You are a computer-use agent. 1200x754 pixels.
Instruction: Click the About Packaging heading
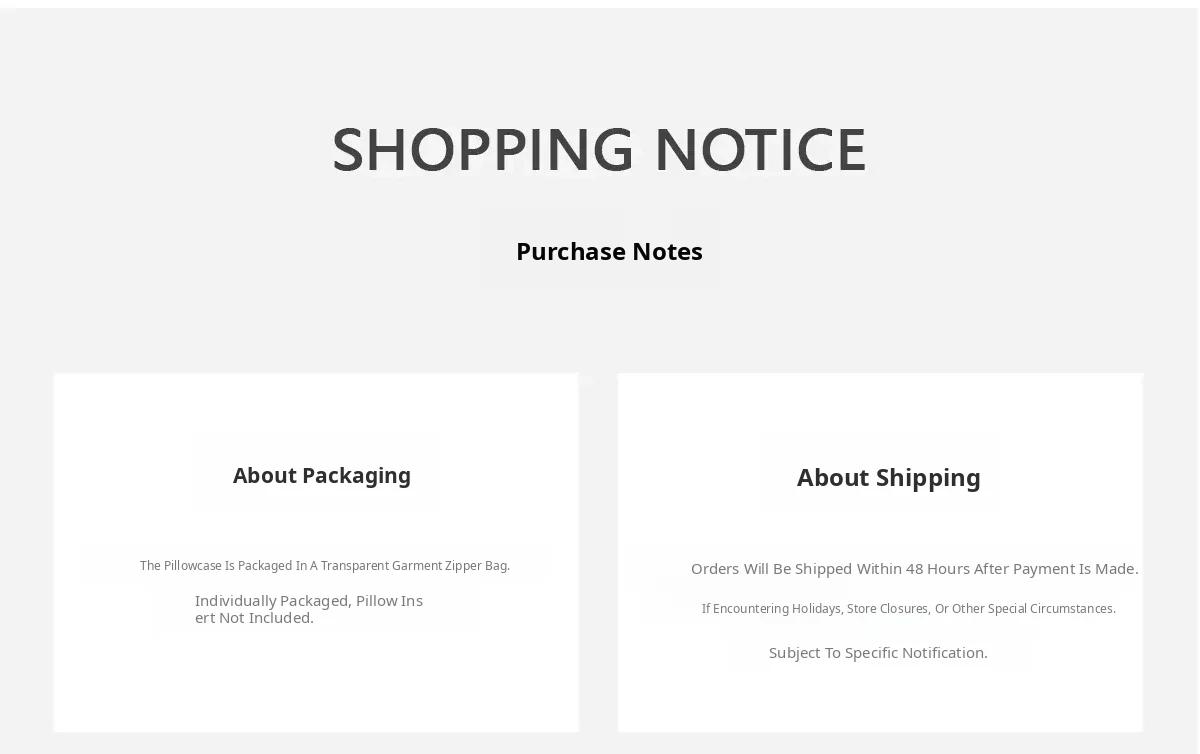(x=322, y=476)
